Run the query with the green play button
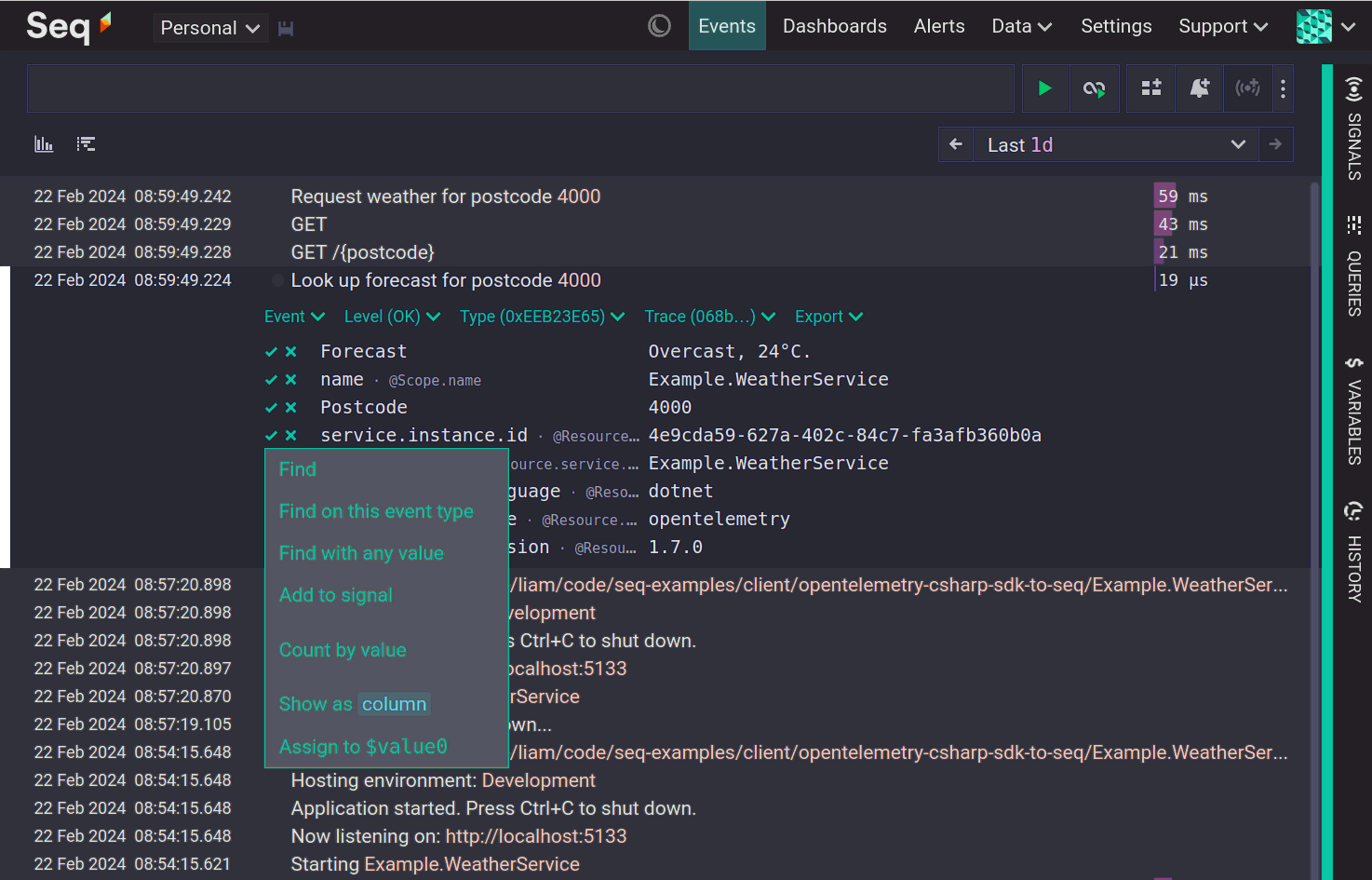 coord(1045,88)
